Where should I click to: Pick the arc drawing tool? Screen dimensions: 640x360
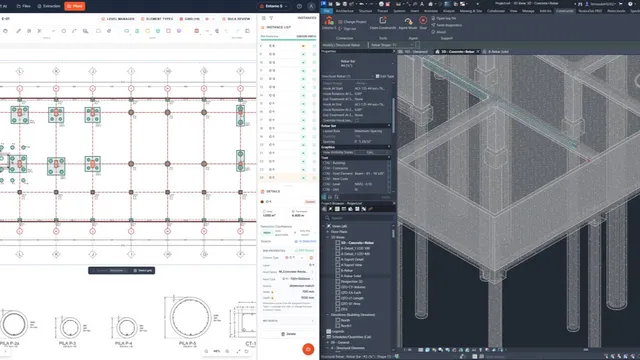point(74,31)
